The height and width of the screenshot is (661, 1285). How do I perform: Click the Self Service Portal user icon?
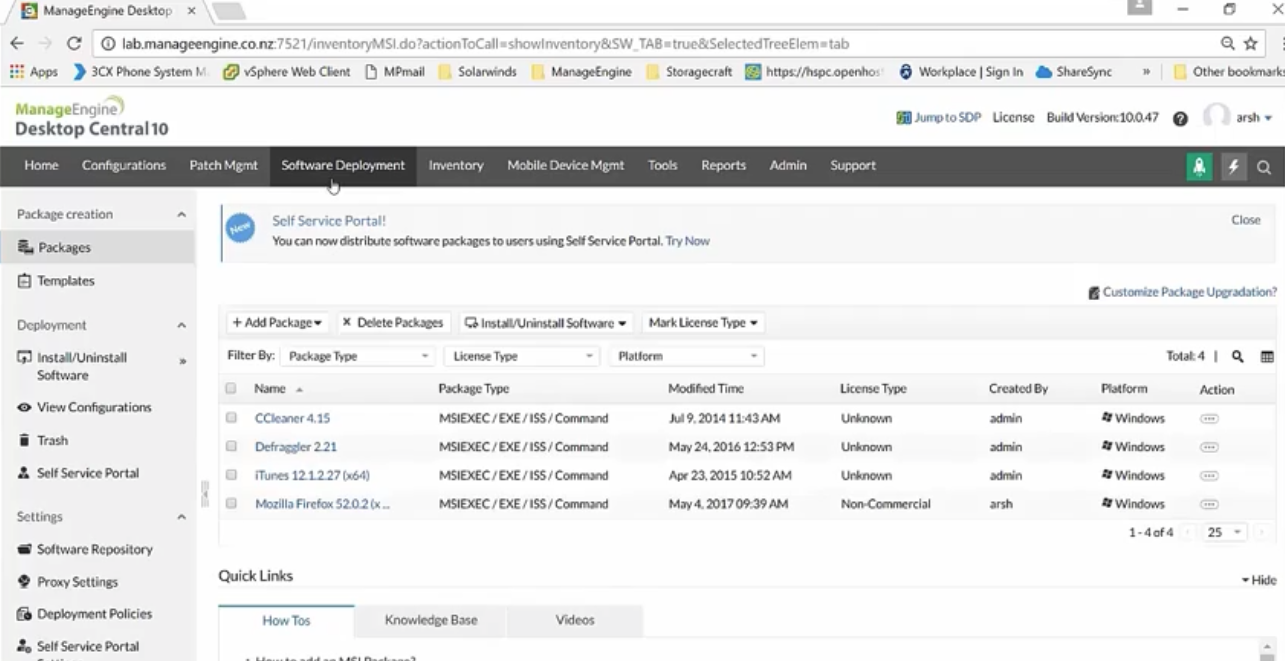tap(25, 473)
